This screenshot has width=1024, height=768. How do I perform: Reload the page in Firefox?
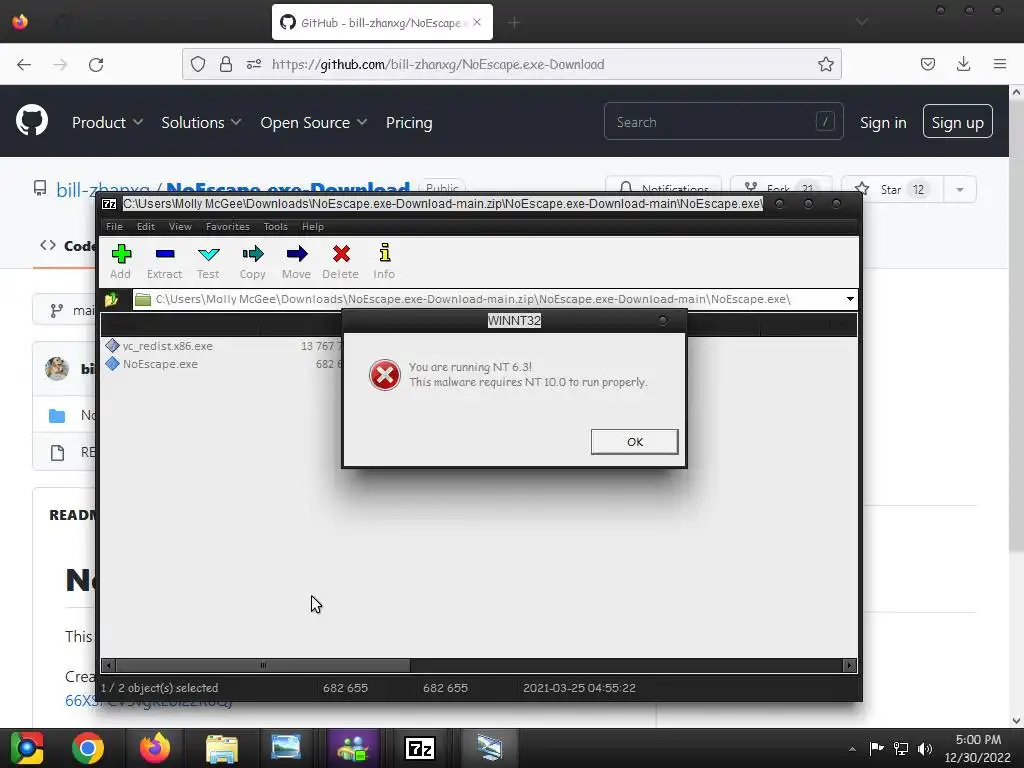click(96, 64)
